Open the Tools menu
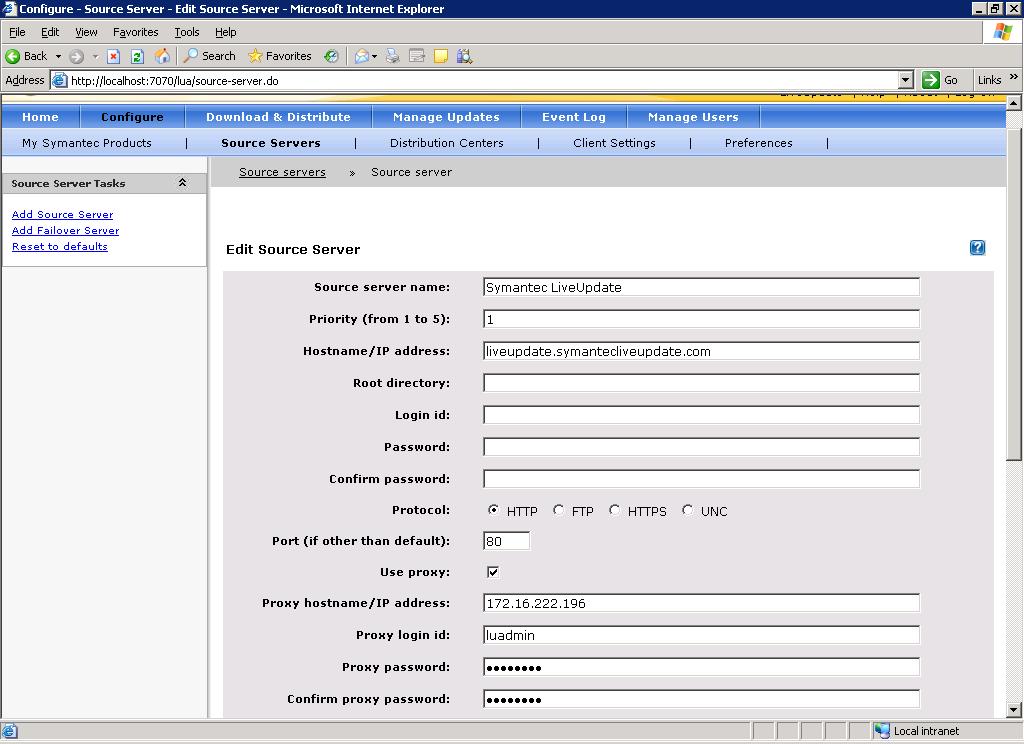This screenshot has height=744, width=1024. click(187, 32)
